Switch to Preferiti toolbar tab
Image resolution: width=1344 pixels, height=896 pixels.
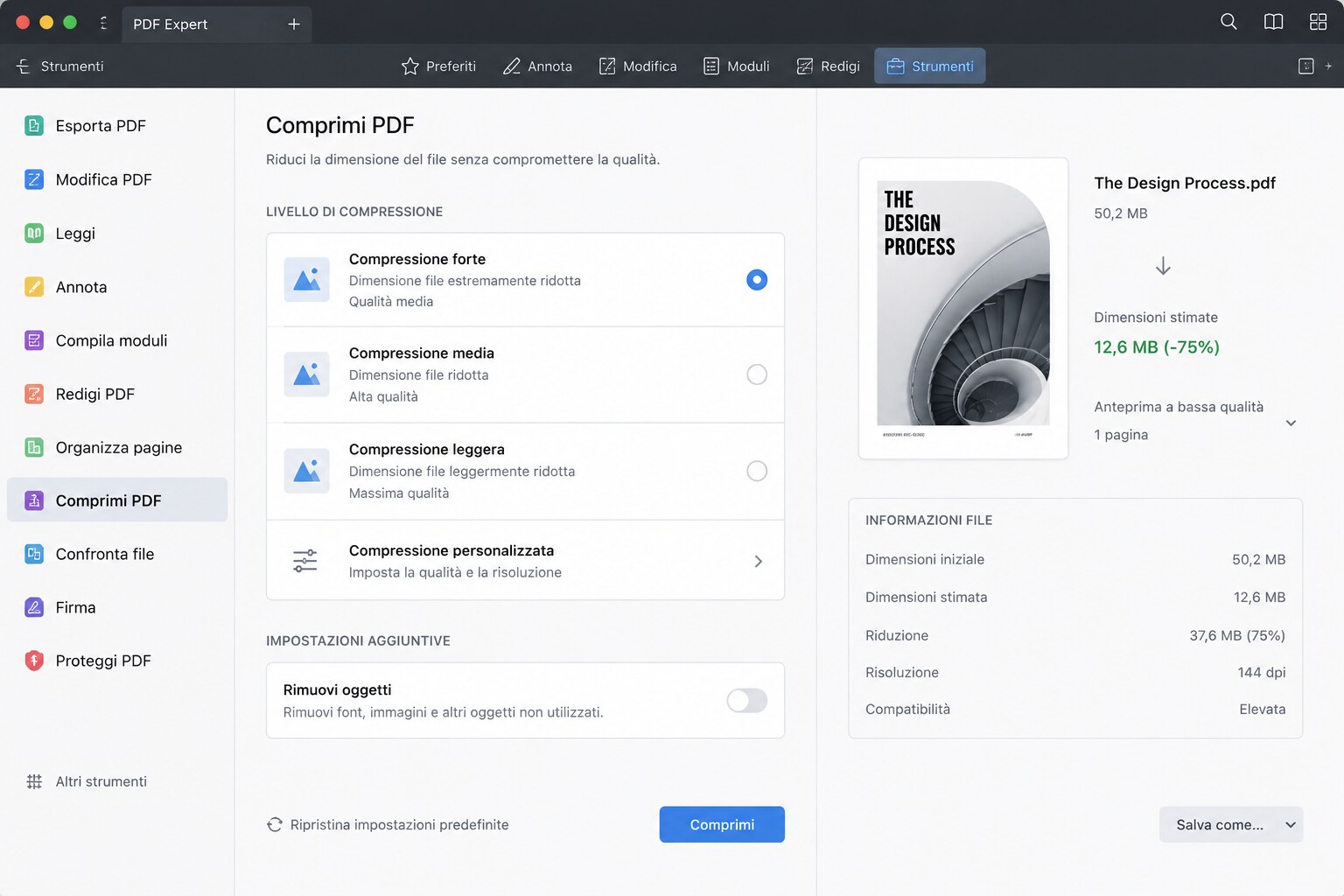(x=438, y=66)
